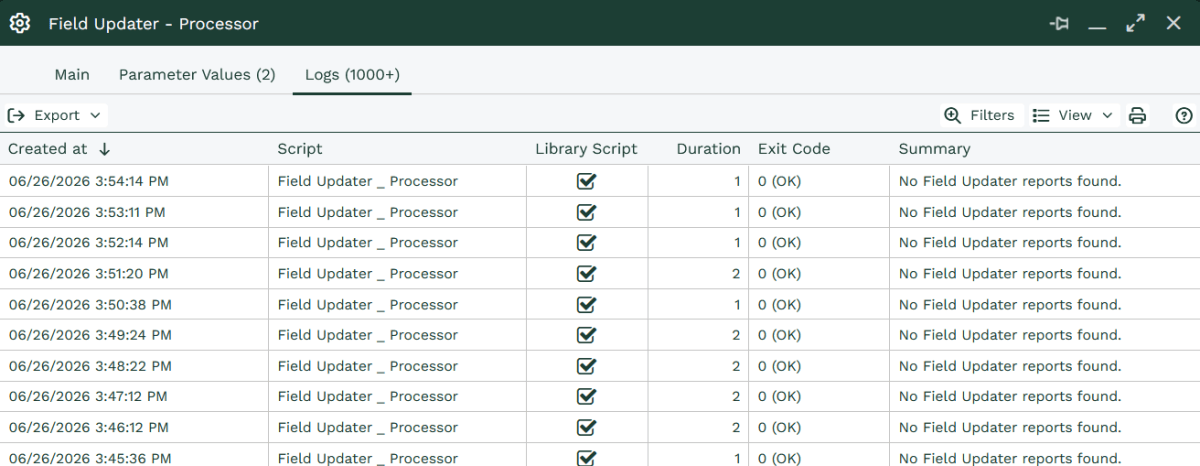Sort by the Summary column header

tap(934, 149)
